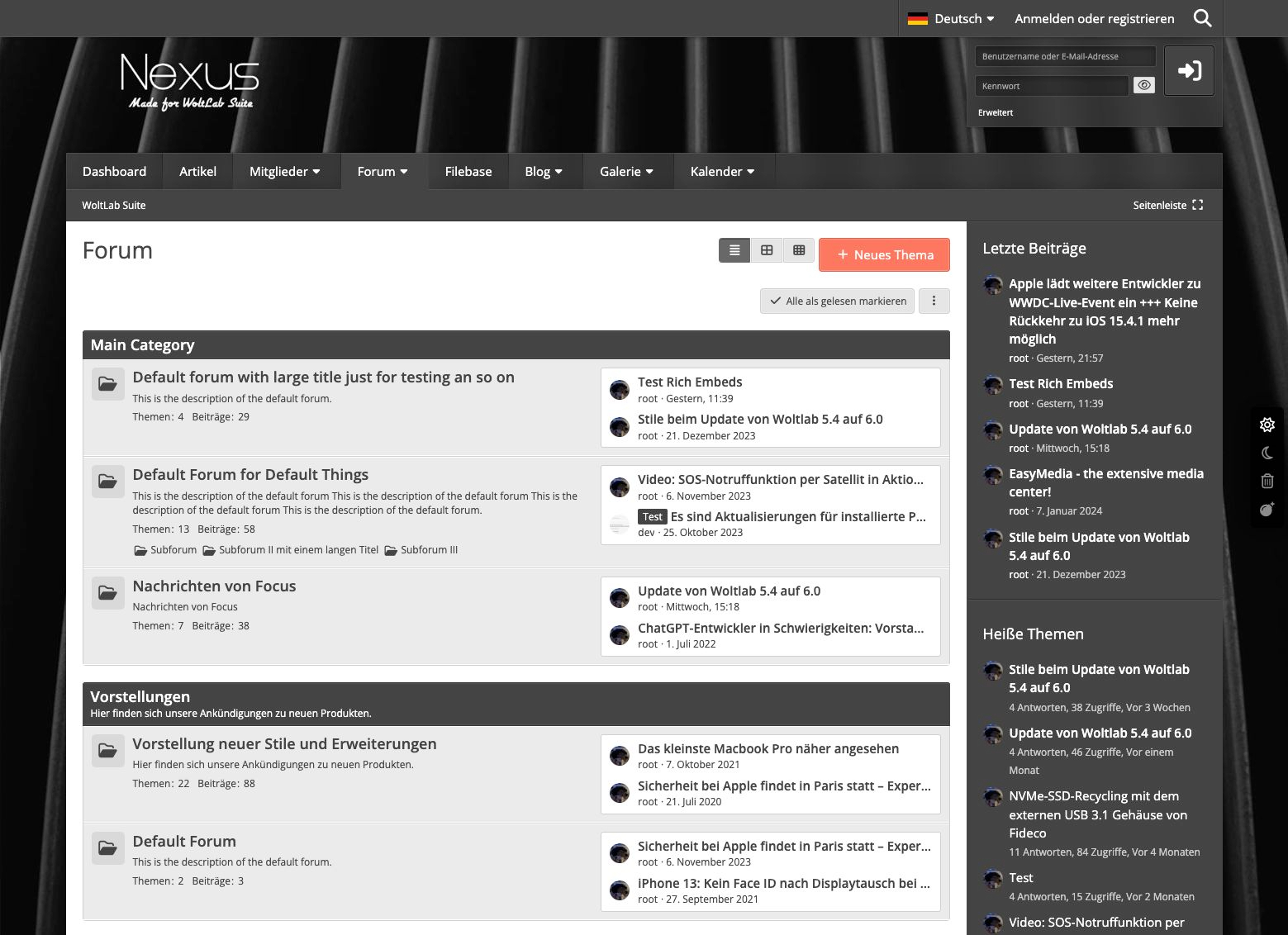Expand the Mitglieder menu dropdown
Screen dimensions: 1288x935
284,172
